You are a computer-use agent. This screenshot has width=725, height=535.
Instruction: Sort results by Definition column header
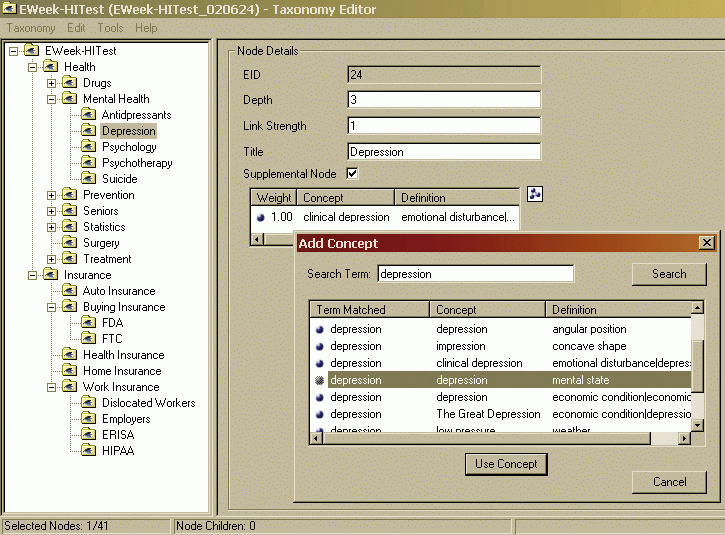[x=618, y=309]
